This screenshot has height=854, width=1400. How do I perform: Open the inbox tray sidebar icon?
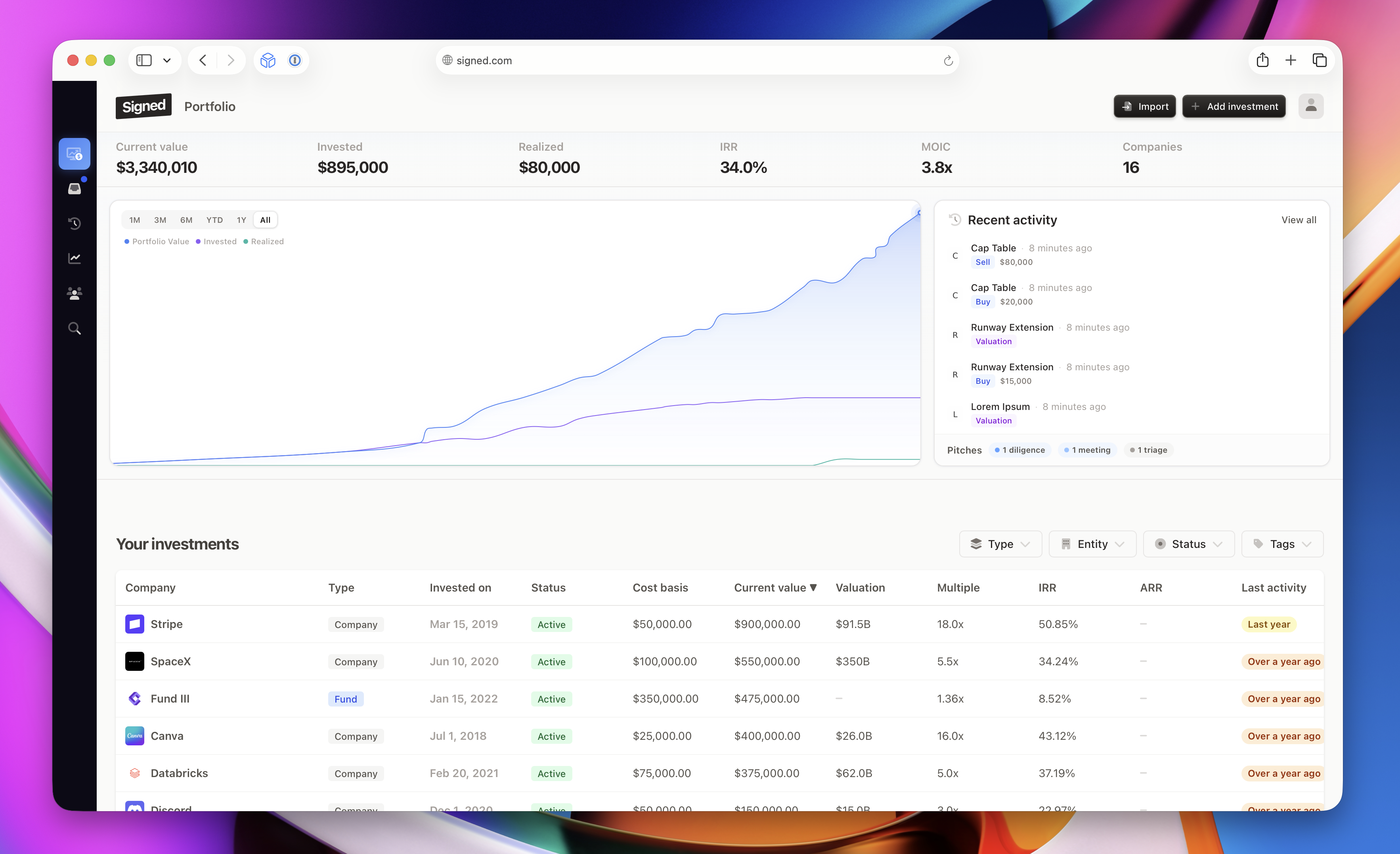tap(75, 189)
